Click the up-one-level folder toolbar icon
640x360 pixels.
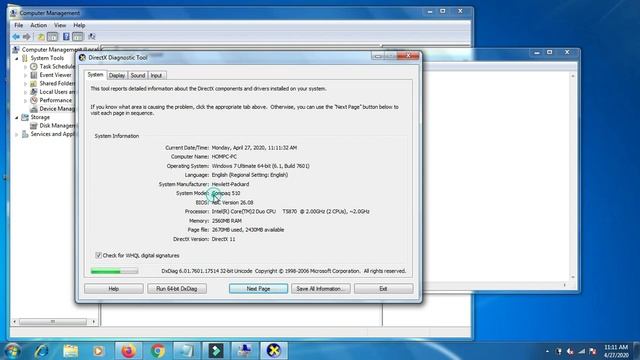pyautogui.click(x=41, y=37)
